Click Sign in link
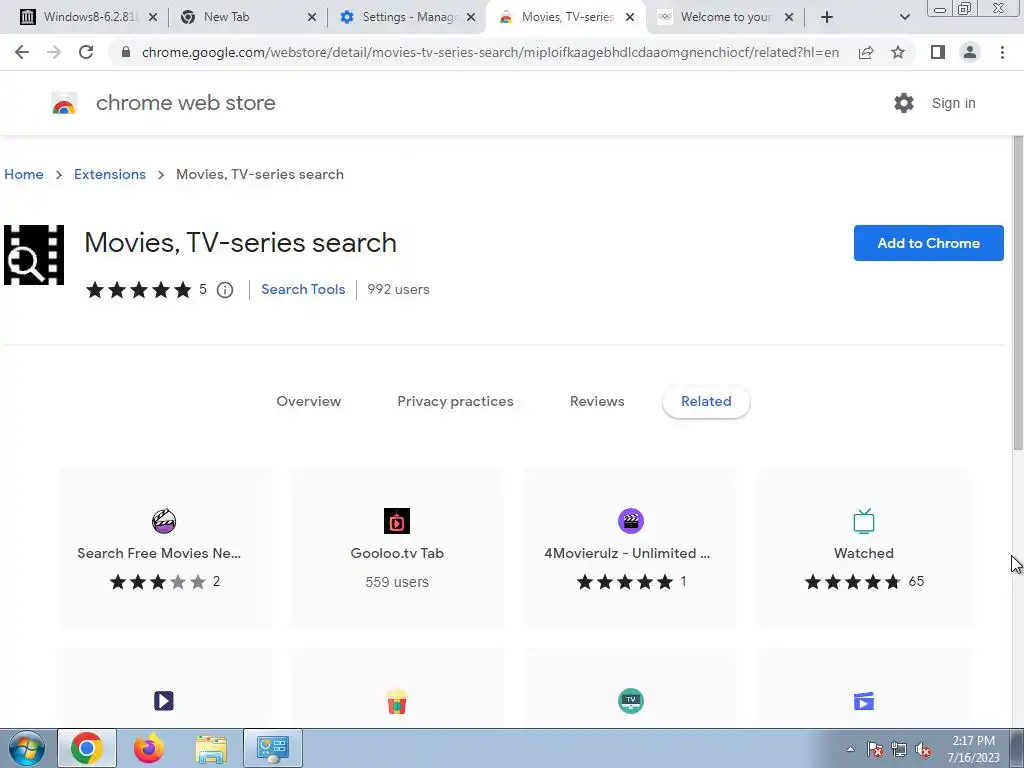Screen dimensions: 1024x768 tap(953, 103)
